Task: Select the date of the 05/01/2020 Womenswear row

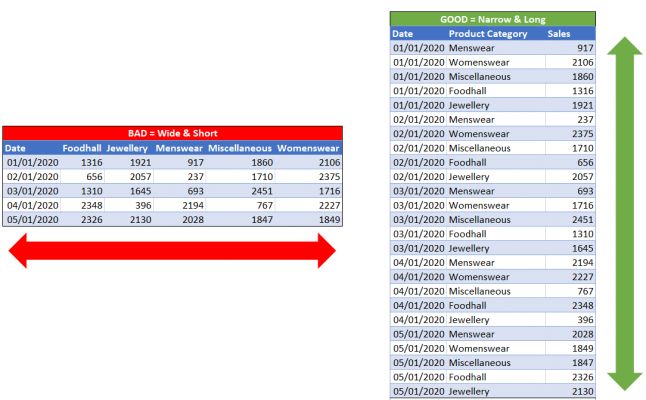Action: pos(419,349)
